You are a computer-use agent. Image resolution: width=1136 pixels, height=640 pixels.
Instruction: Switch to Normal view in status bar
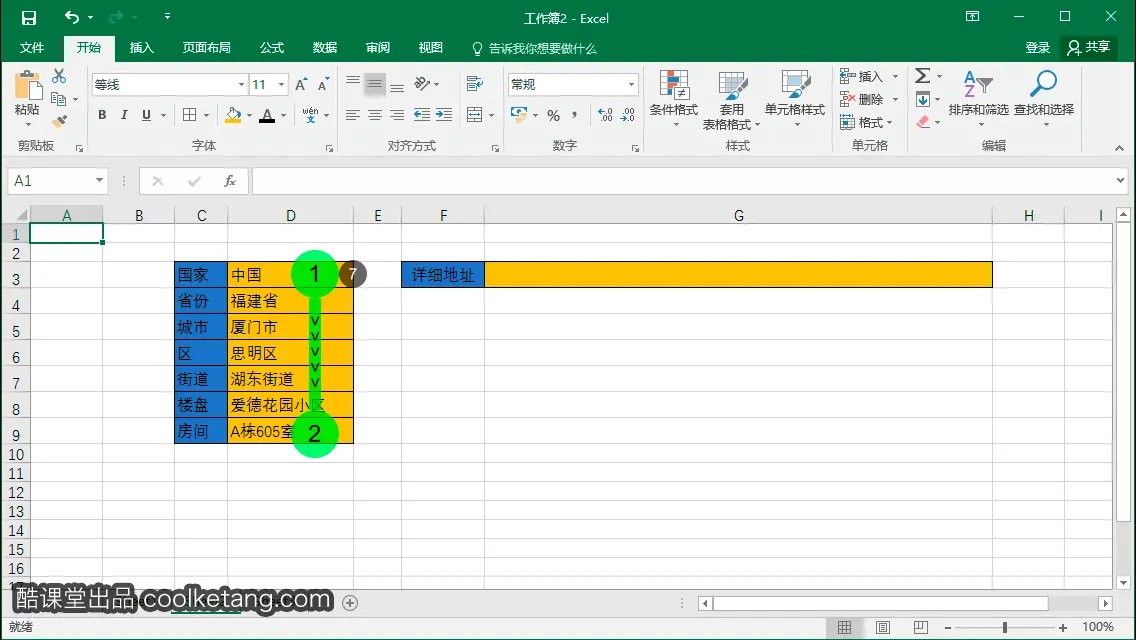tap(845, 628)
